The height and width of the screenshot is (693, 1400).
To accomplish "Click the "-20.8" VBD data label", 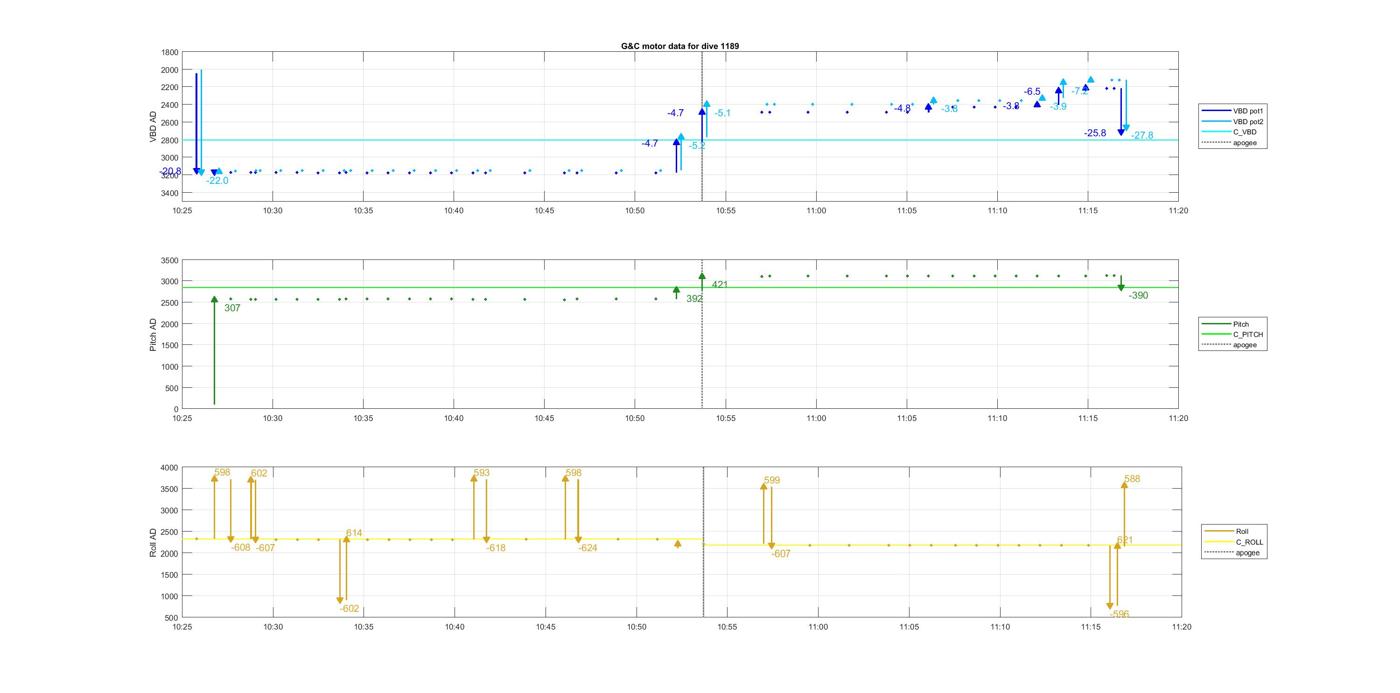I will click(x=170, y=172).
